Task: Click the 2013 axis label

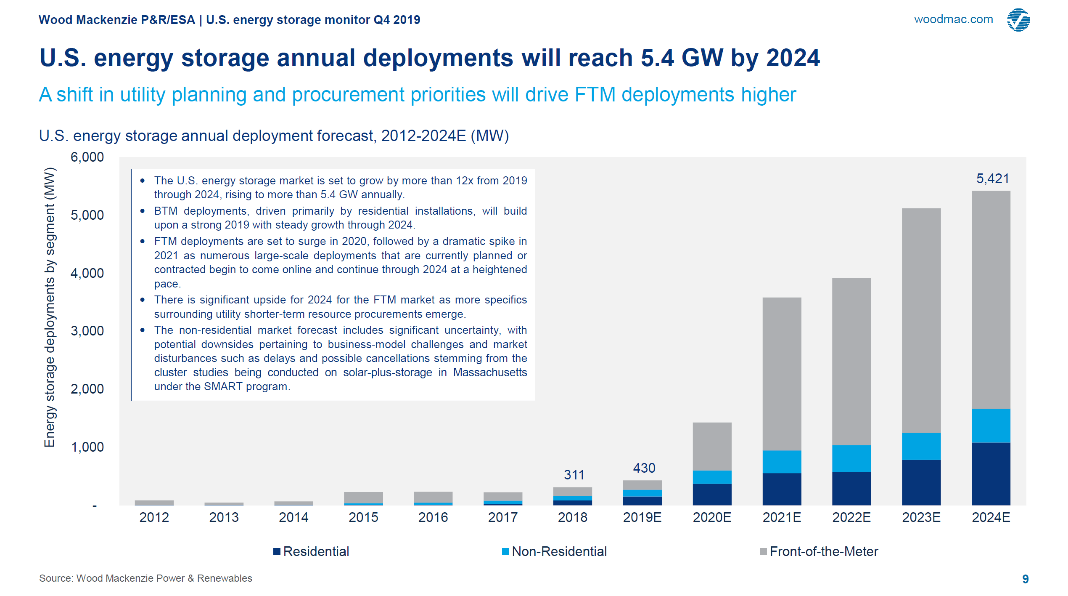Action: pos(224,518)
